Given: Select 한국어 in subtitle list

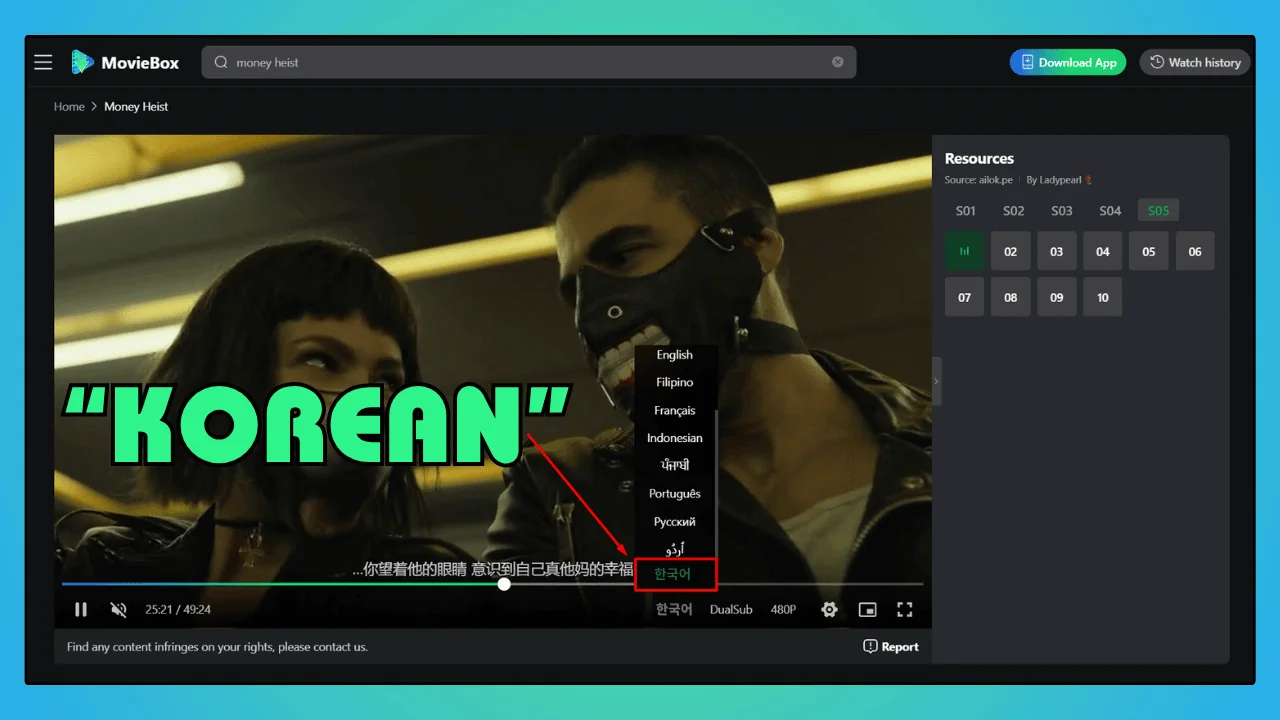Looking at the screenshot, I should 675,574.
